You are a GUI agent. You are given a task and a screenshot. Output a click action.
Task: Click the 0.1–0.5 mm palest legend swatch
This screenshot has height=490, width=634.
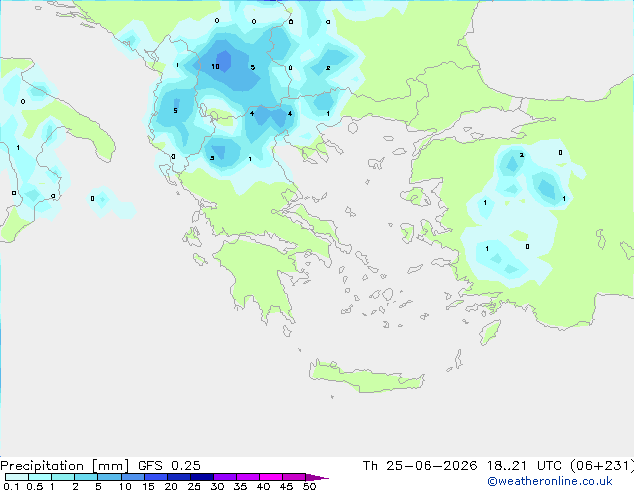point(17,477)
